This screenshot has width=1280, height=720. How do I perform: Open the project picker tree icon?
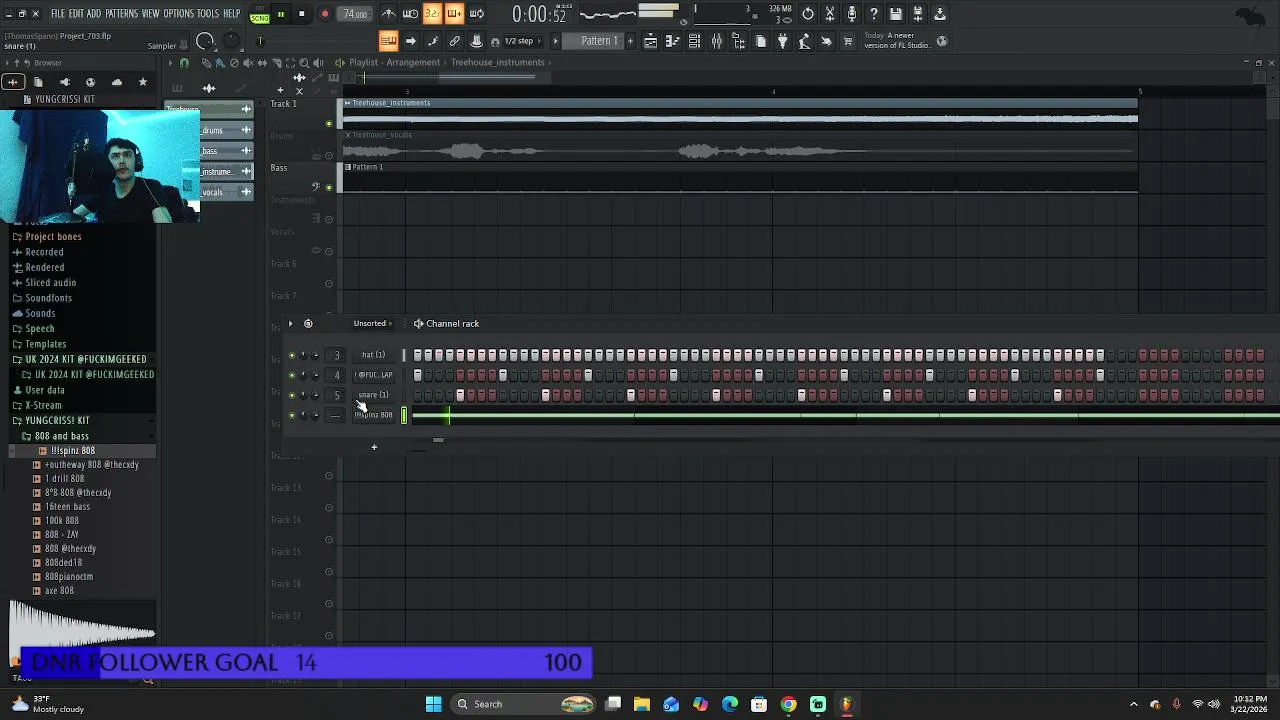coord(739,41)
